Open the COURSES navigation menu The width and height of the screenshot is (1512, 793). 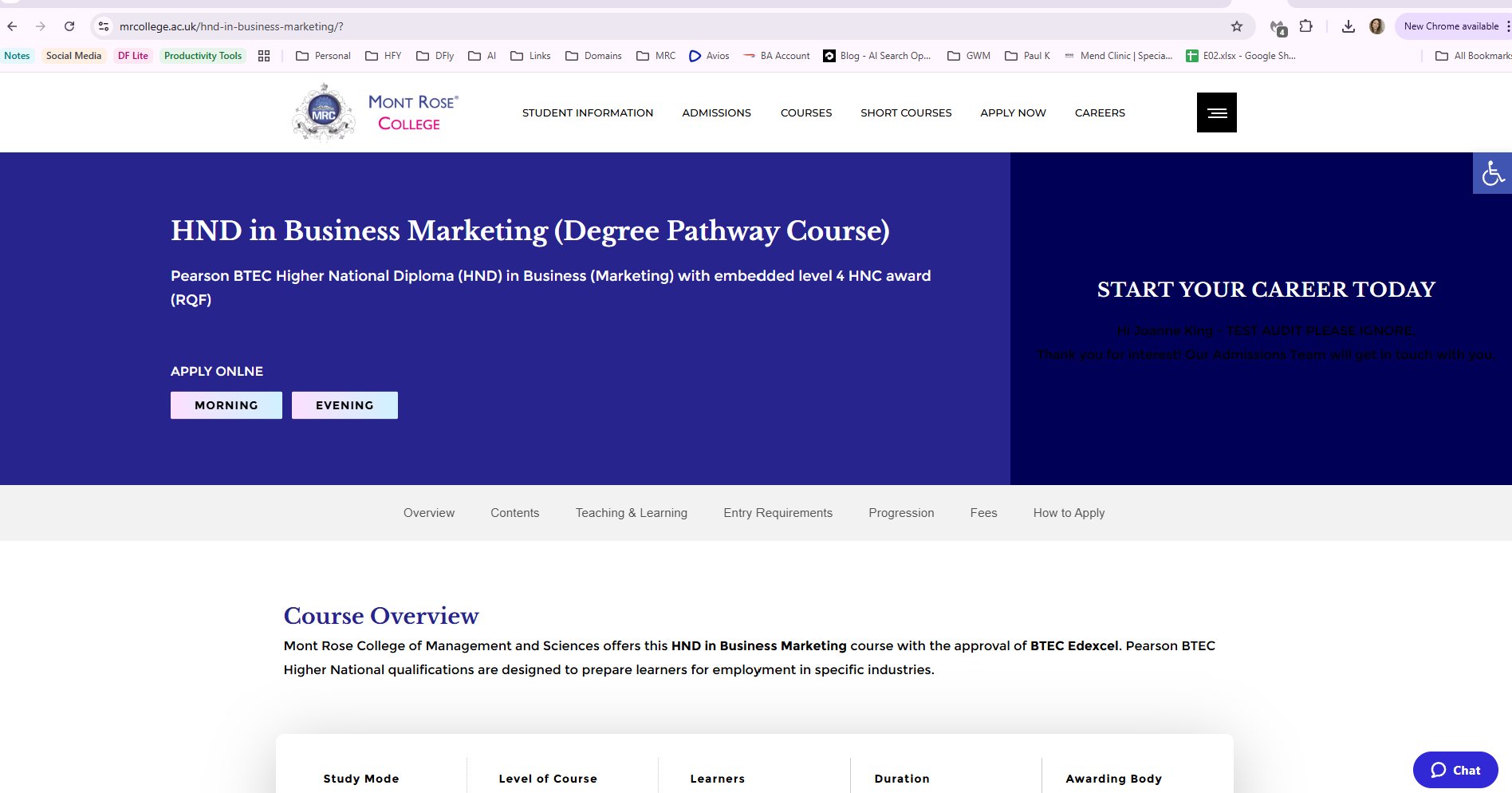(805, 112)
